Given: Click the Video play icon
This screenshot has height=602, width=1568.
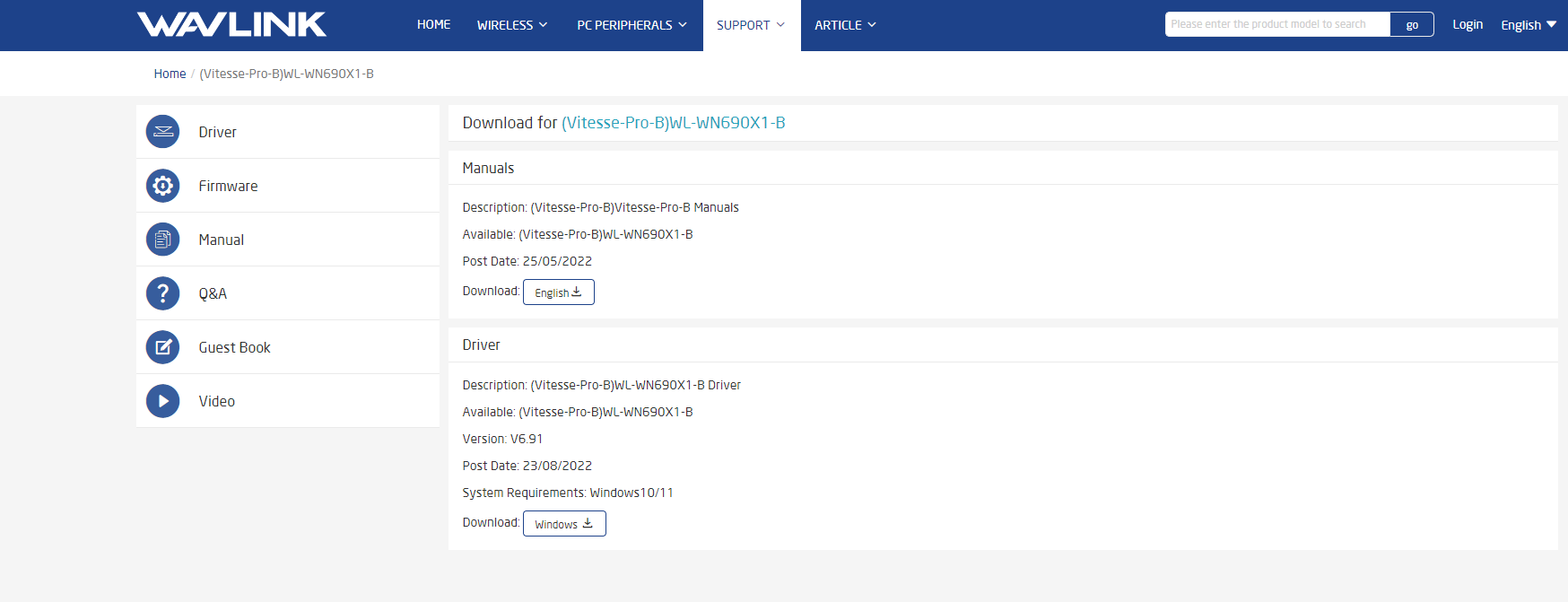Looking at the screenshot, I should (162, 401).
